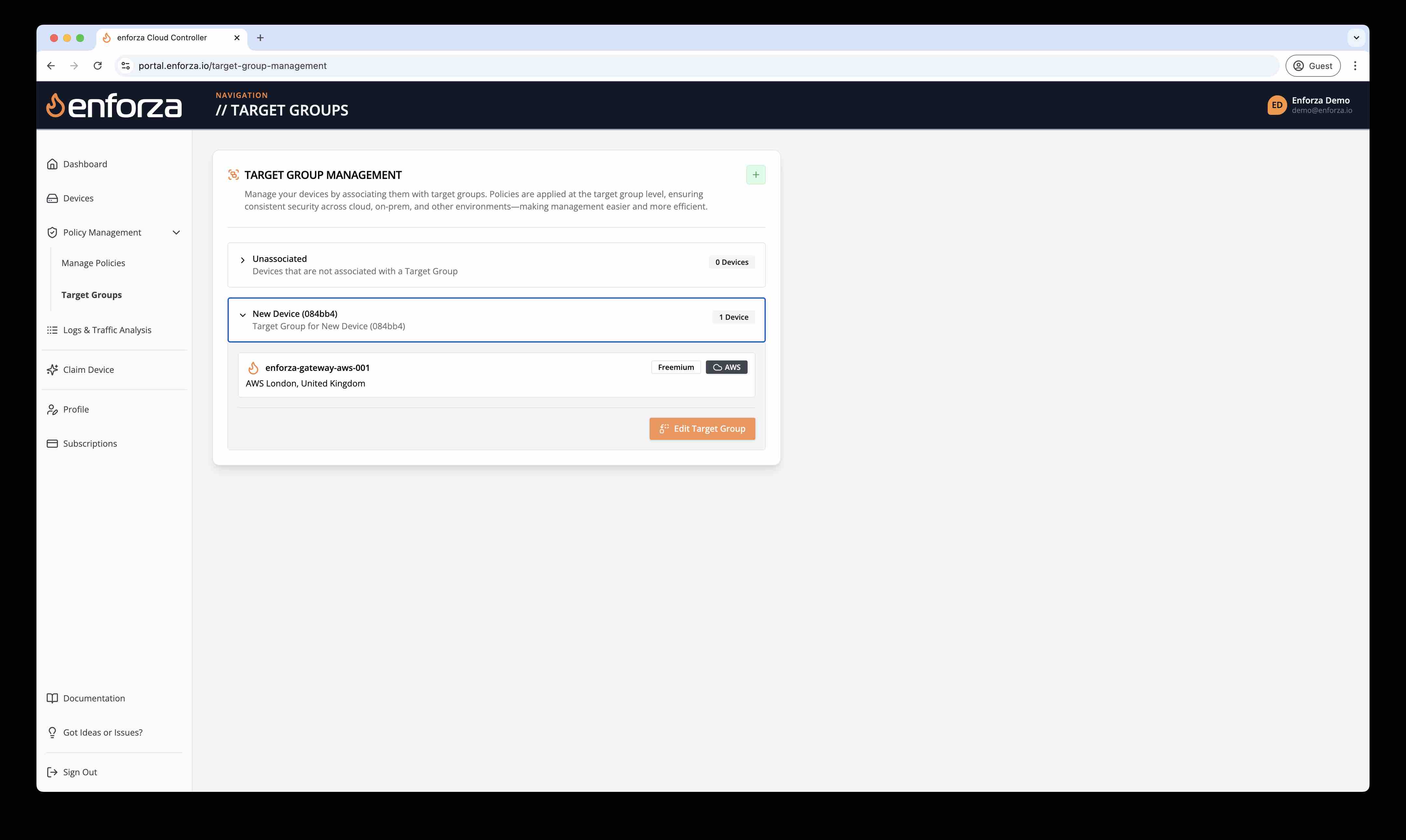1406x840 pixels.
Task: Click the Subscriptions sidebar icon
Action: (52, 443)
